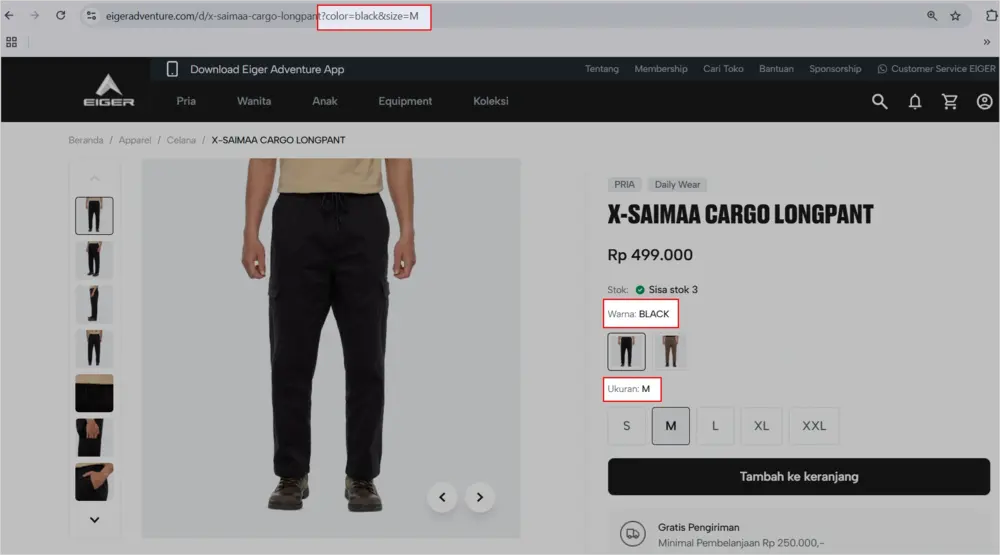Open the Cari Toko link
Image resolution: width=1000 pixels, height=555 pixels.
point(723,69)
